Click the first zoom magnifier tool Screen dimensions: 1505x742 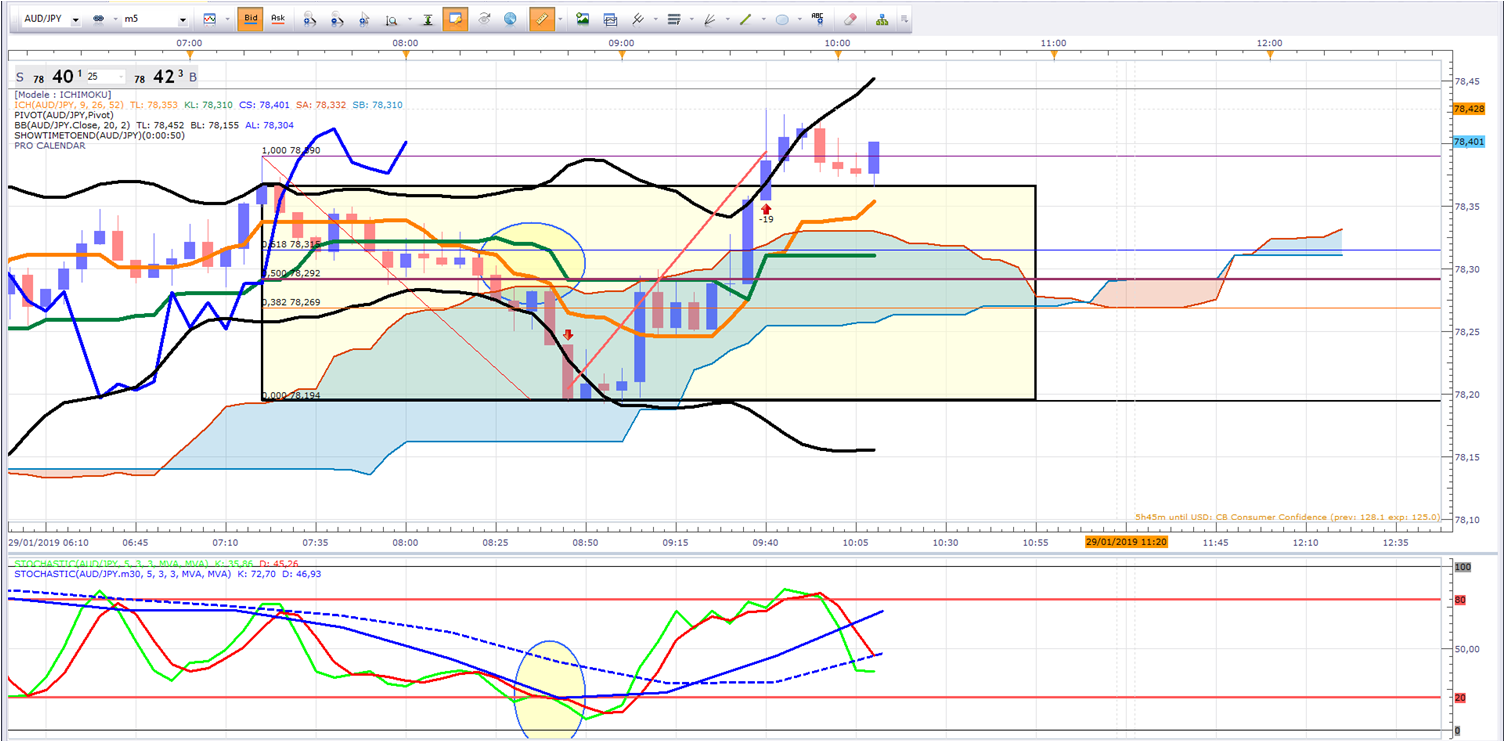(310, 19)
